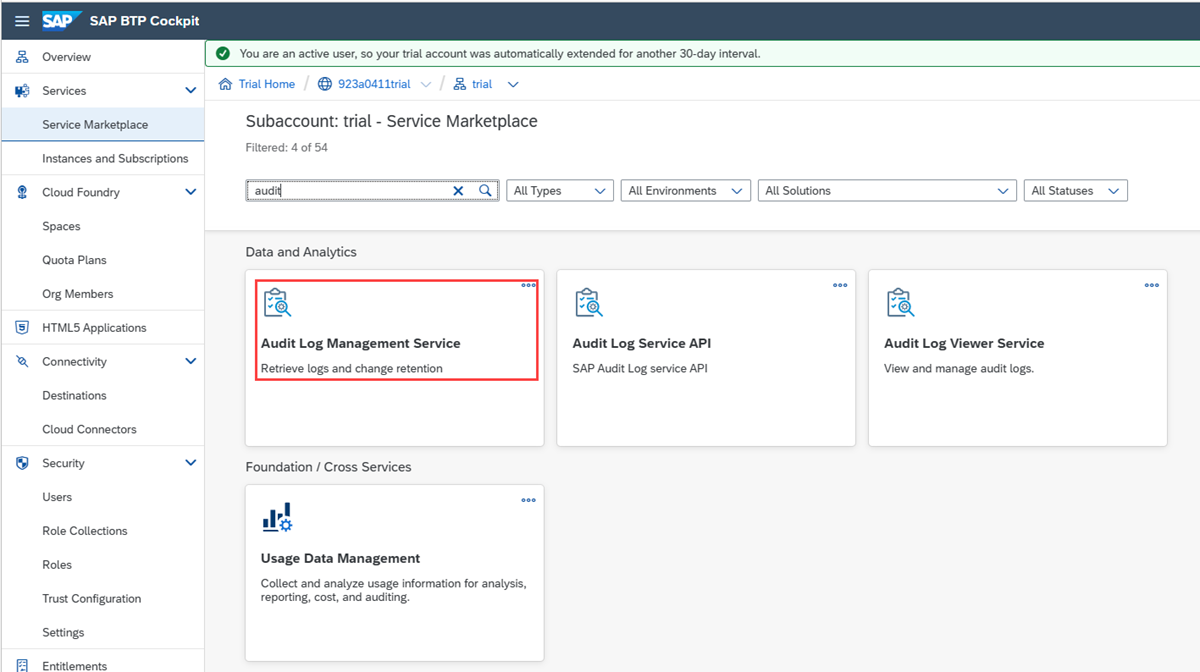The height and width of the screenshot is (672, 1200).
Task: Click the Audit Log Viewer Service icon
Action: click(901, 302)
